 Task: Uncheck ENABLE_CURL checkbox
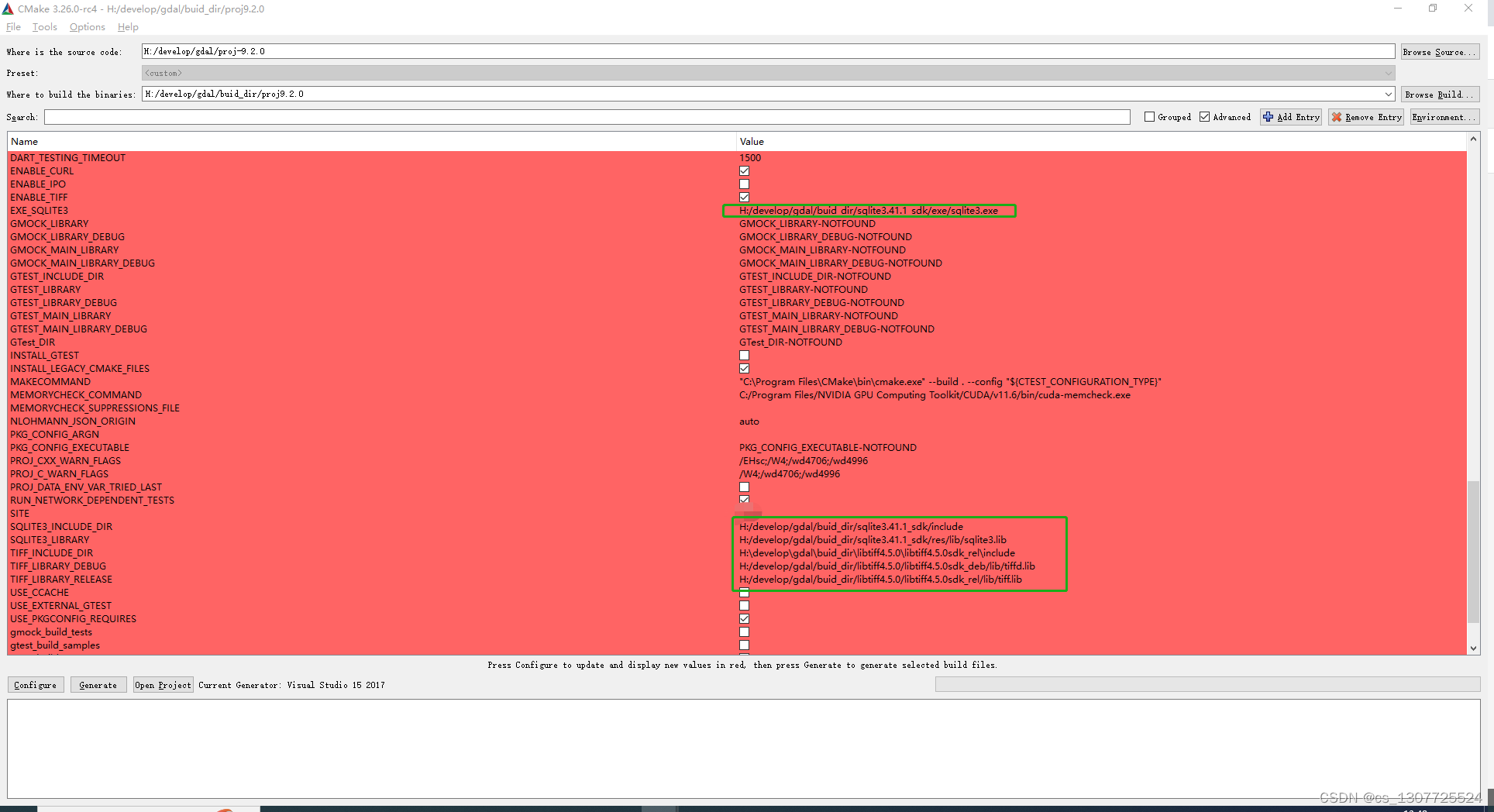[744, 171]
